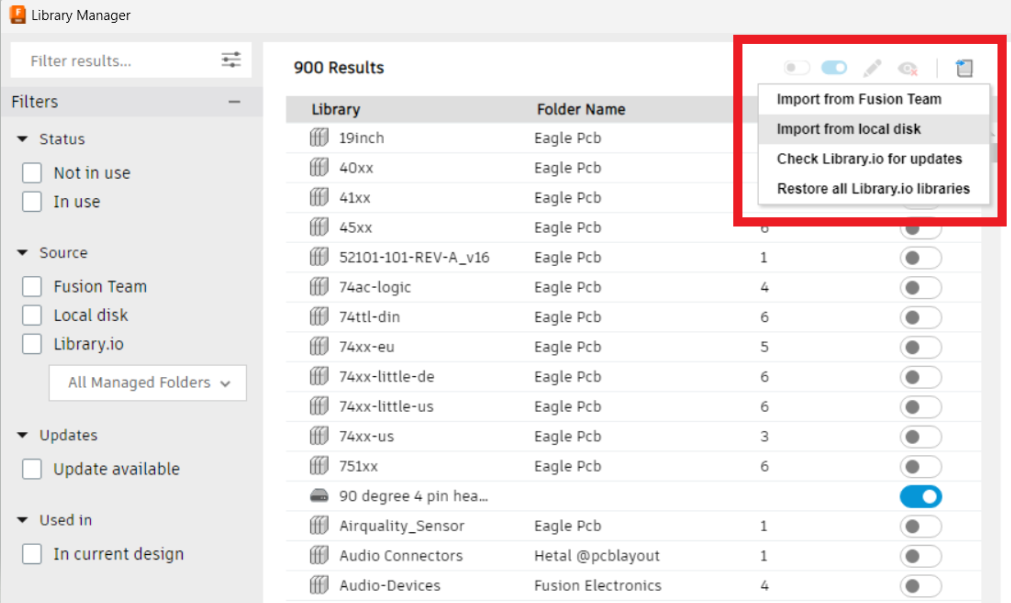The image size is (1011, 603).
Task: Click the pencil edit library icon
Action: [872, 68]
